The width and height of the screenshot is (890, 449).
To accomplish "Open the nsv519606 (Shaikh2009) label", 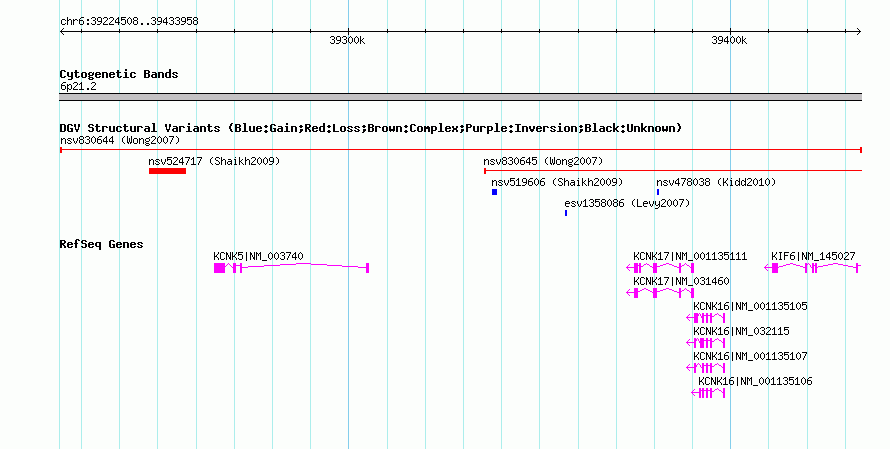I will [x=557, y=182].
